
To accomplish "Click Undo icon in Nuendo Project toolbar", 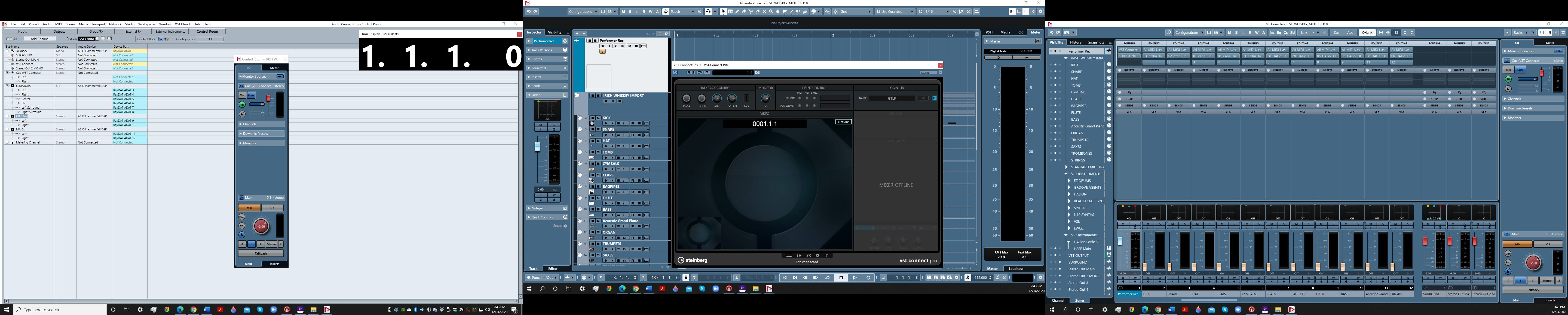I will click(x=529, y=12).
